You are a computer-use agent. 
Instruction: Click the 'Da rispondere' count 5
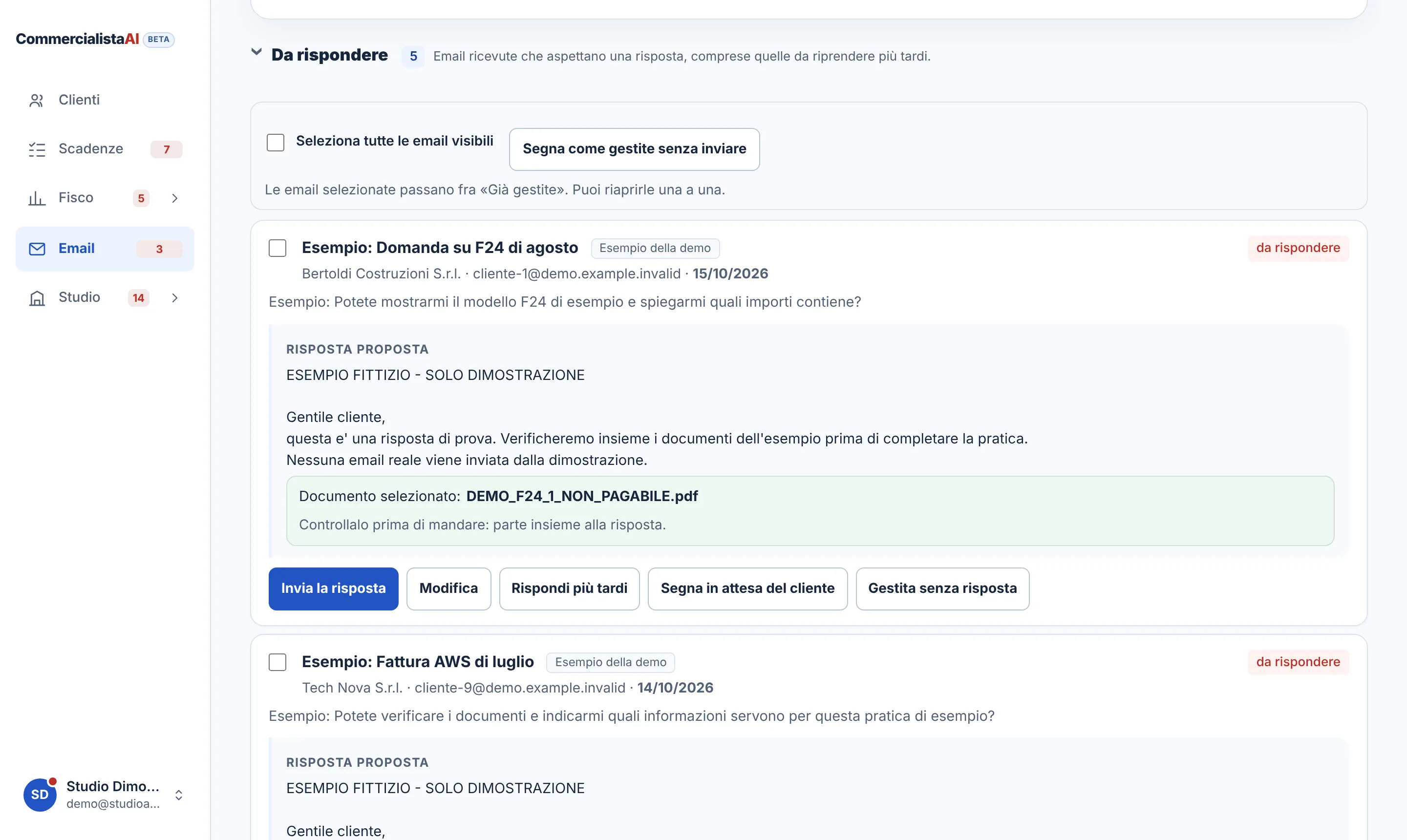point(413,56)
